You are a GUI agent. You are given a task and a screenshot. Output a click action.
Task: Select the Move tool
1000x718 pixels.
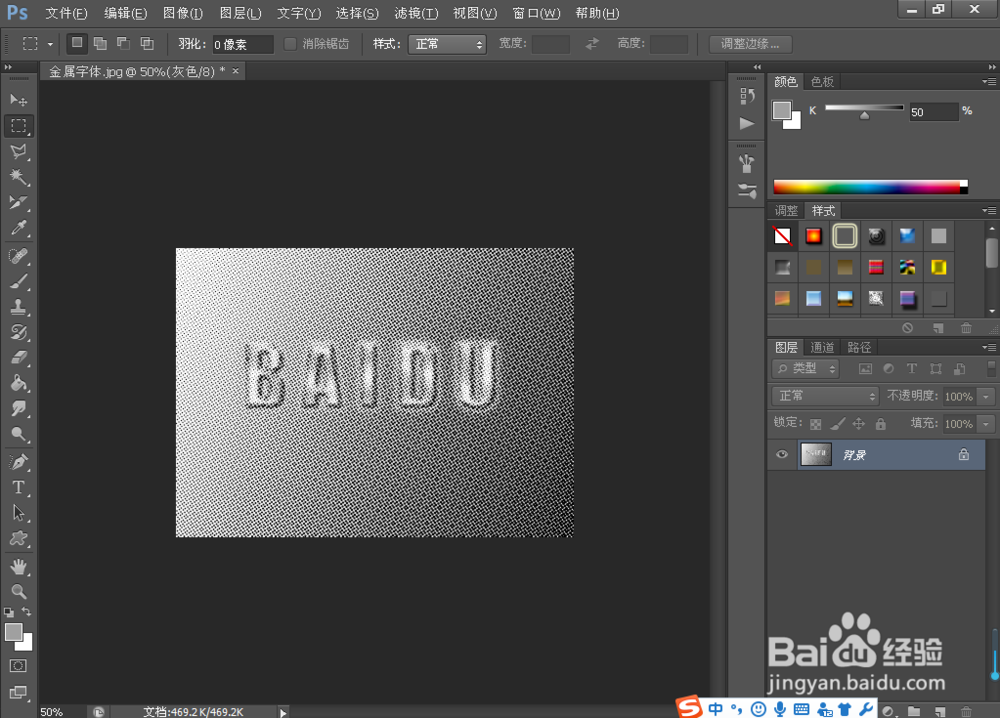coord(18,100)
